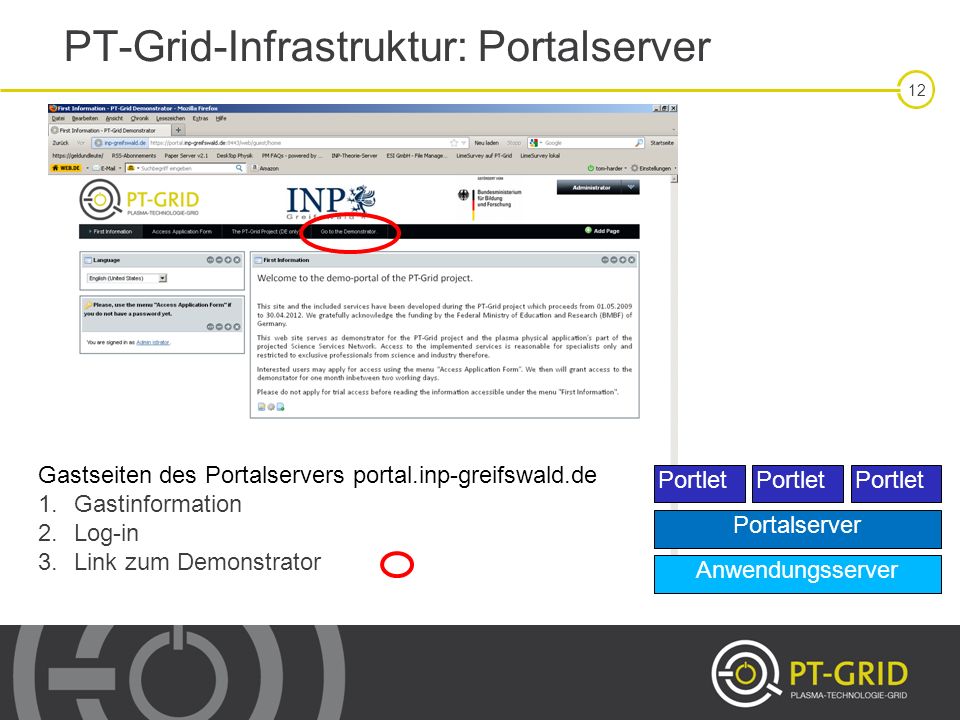The width and height of the screenshot is (960, 720).
Task: Click the Suchbegriff eingeben search field
Action: click(x=187, y=168)
